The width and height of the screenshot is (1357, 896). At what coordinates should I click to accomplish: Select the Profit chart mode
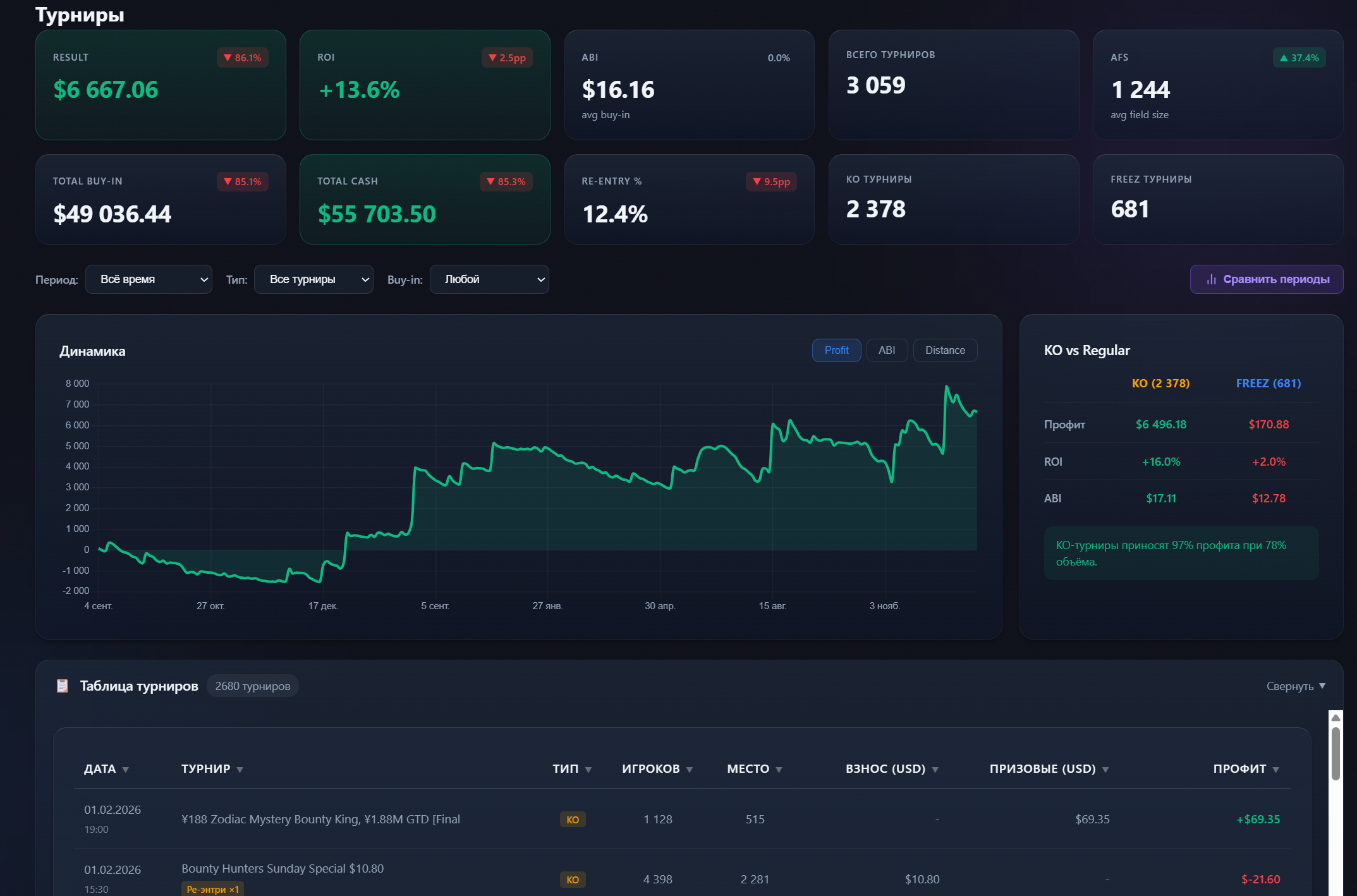click(836, 350)
